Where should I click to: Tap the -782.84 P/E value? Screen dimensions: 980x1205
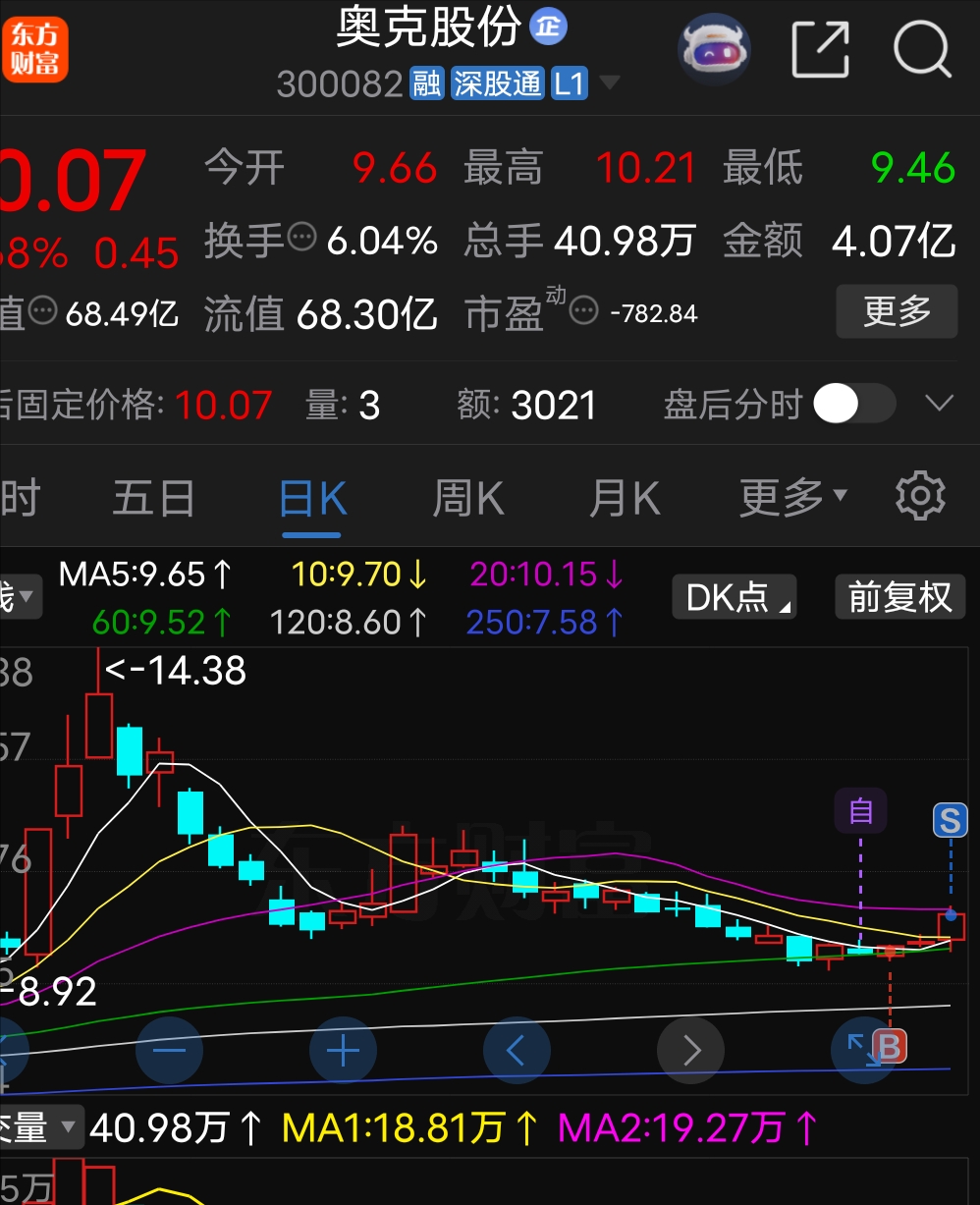click(x=654, y=314)
